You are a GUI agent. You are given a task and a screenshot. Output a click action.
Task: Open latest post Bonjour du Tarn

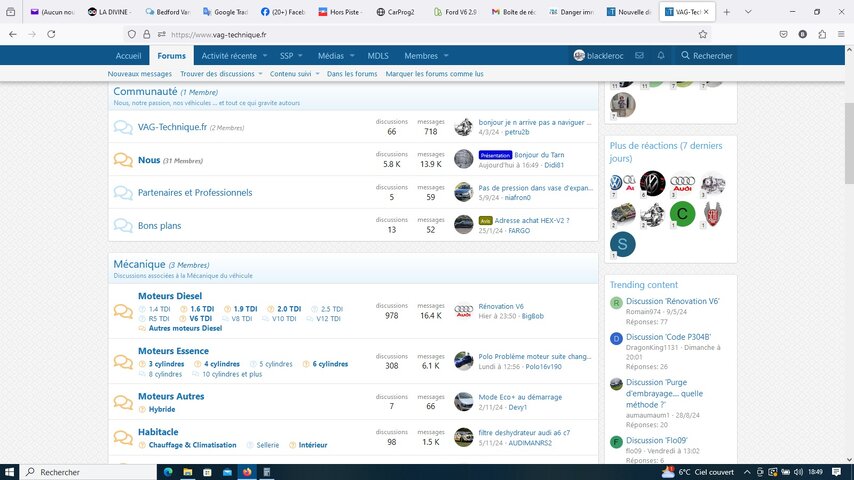[x=539, y=155]
